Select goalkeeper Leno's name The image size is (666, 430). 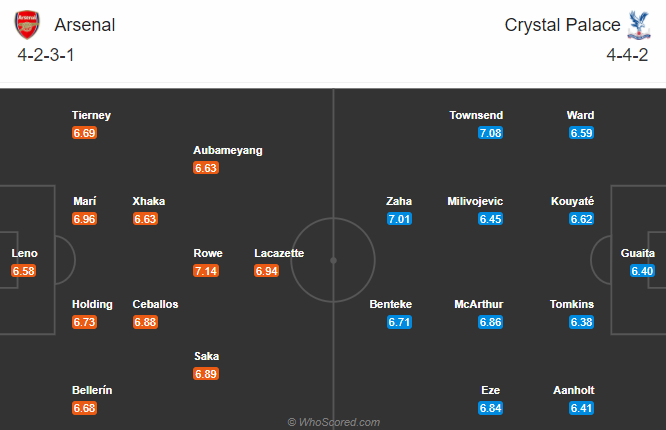click(24, 253)
